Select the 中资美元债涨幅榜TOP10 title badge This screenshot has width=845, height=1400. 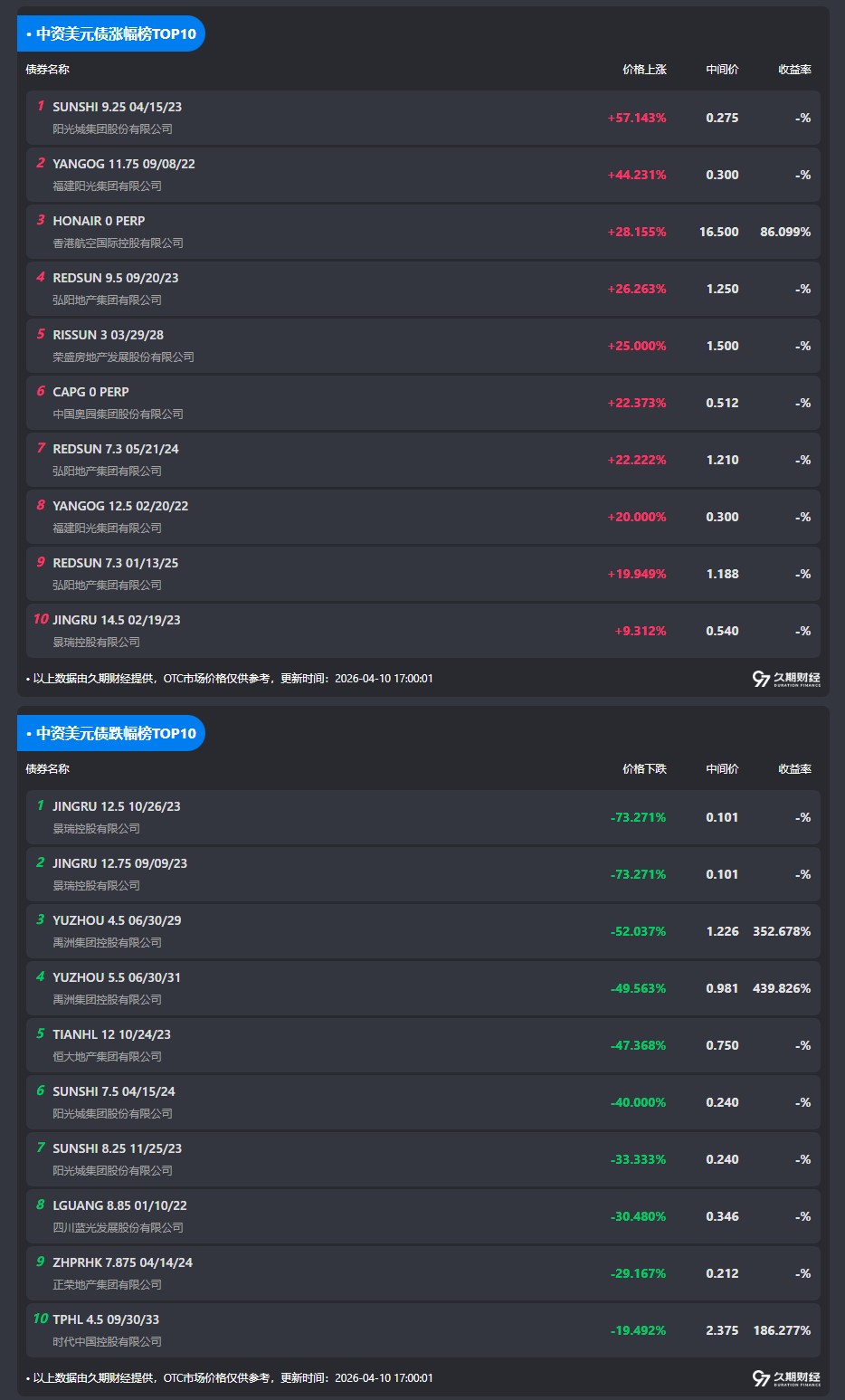point(111,34)
